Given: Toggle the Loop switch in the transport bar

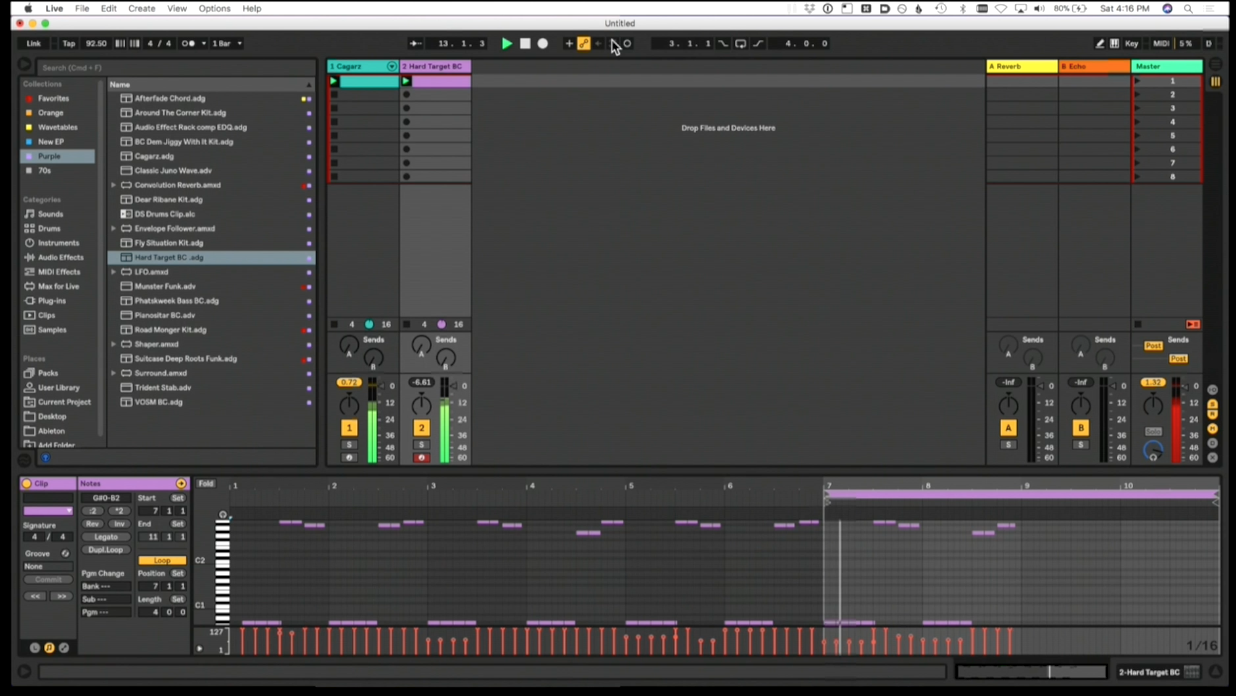Looking at the screenshot, I should click(x=740, y=44).
